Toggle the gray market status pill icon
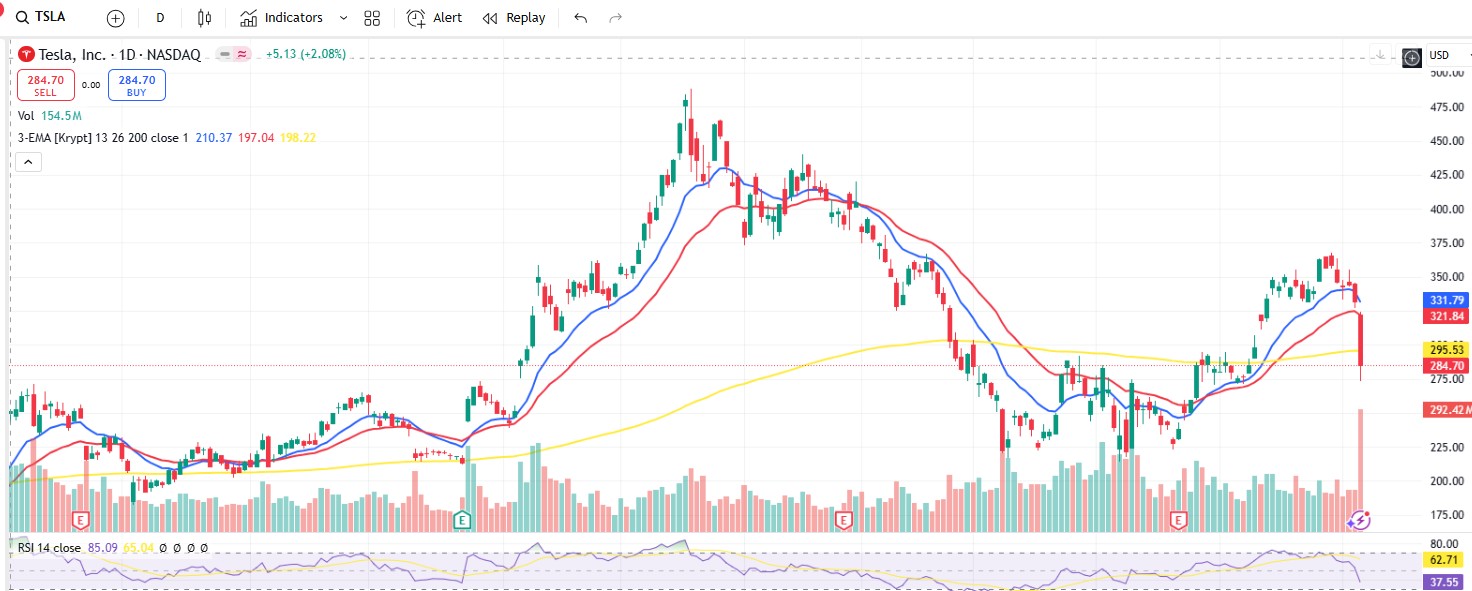The height and width of the screenshot is (591, 1472). tap(225, 55)
